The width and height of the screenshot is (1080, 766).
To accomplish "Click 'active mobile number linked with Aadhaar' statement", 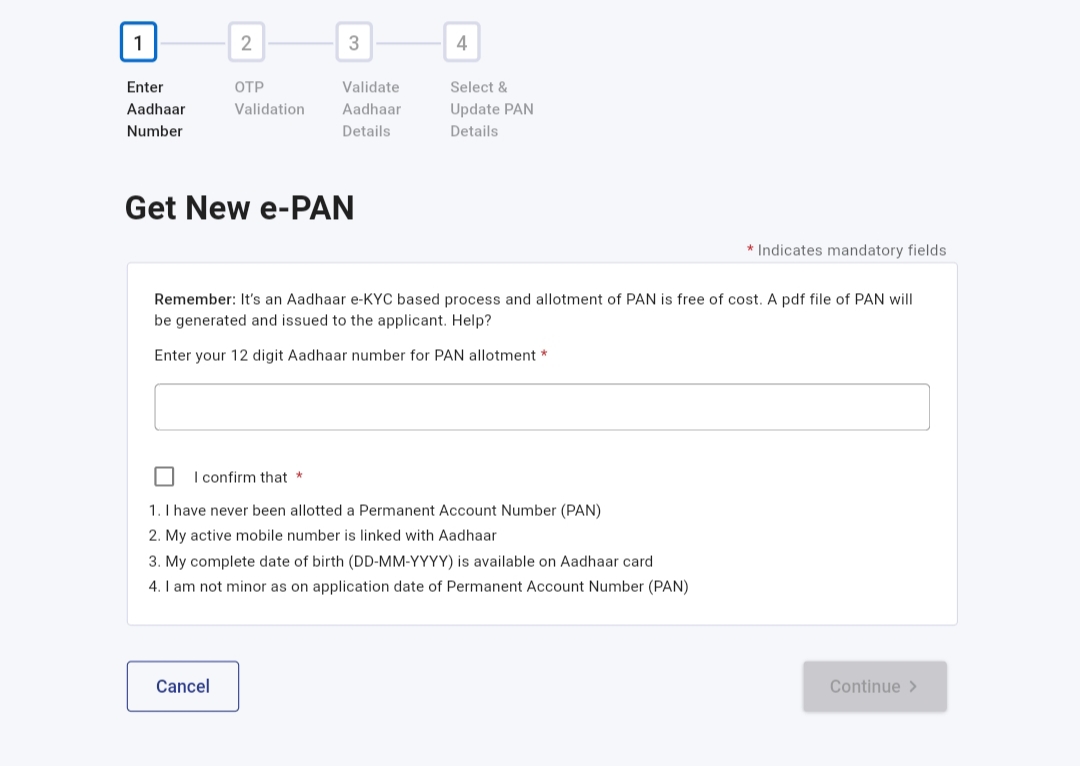I will 323,535.
